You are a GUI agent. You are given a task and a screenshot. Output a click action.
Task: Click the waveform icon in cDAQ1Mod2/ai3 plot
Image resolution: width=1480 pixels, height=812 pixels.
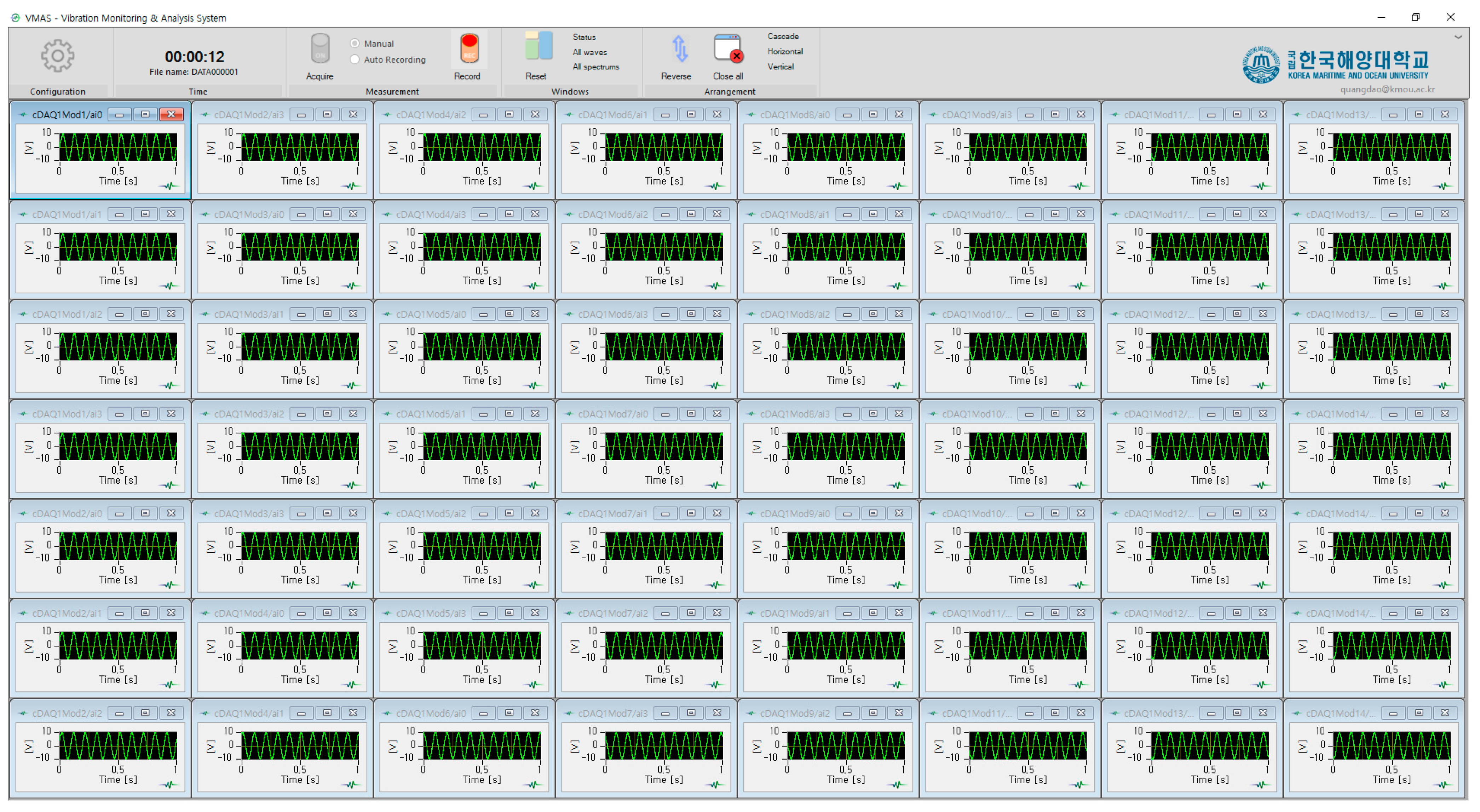tap(352, 186)
